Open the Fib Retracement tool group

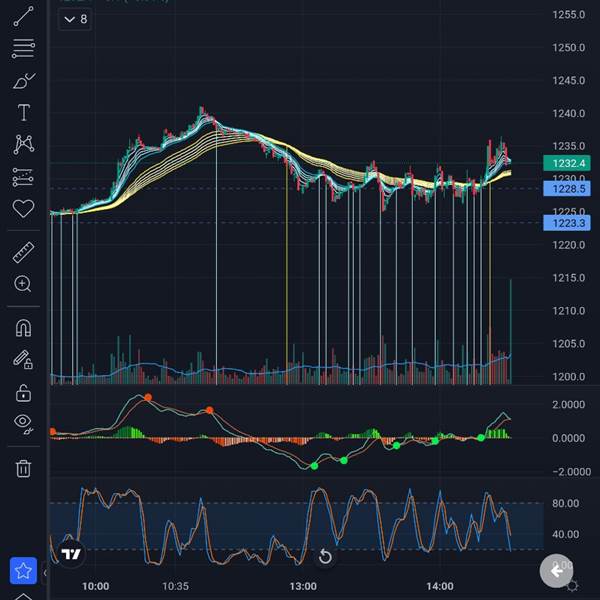[23, 49]
